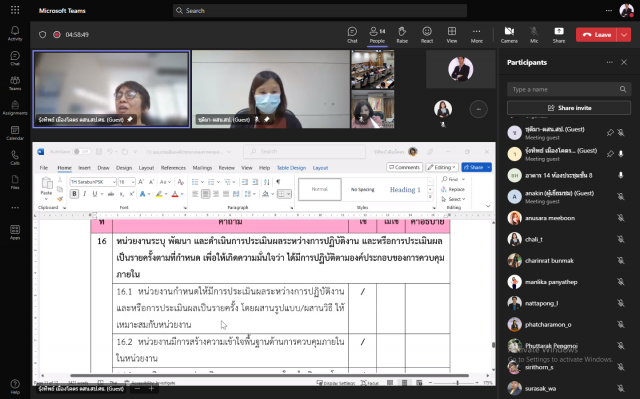Open Comments in Word
Screen dimensions: 640x399
tap(404, 167)
